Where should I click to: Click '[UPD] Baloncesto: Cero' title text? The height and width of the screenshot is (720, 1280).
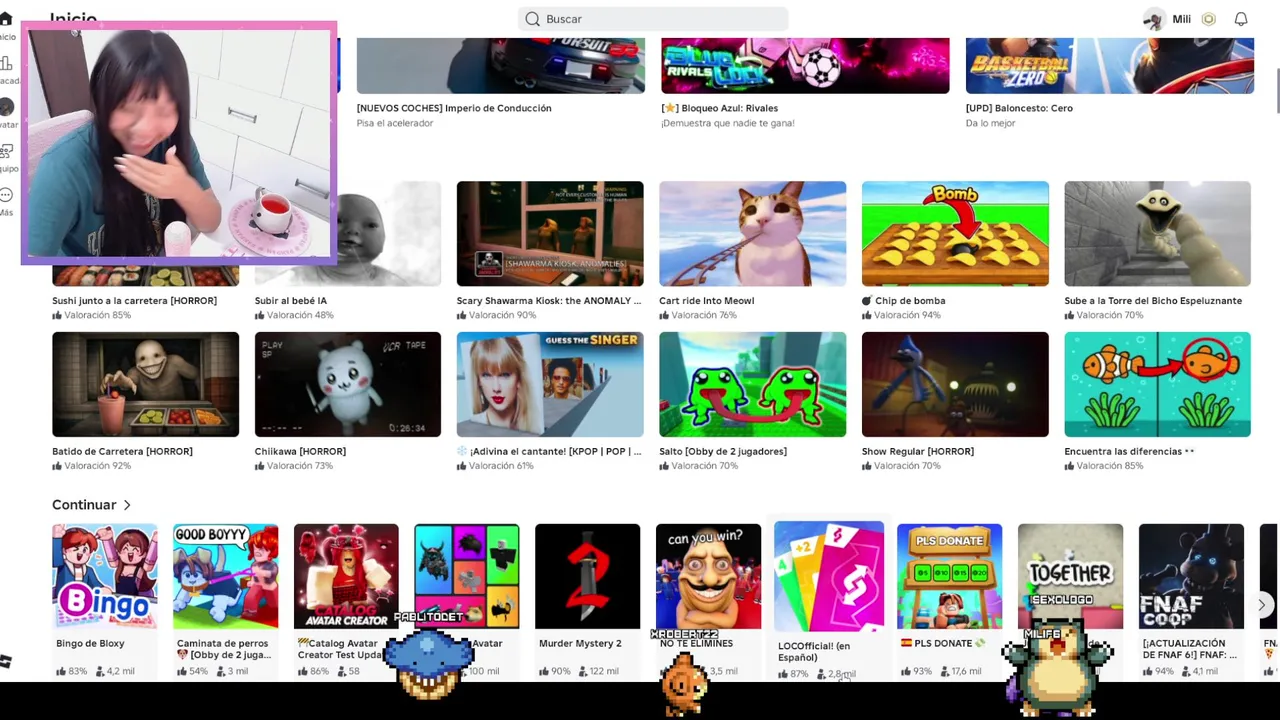1019,108
